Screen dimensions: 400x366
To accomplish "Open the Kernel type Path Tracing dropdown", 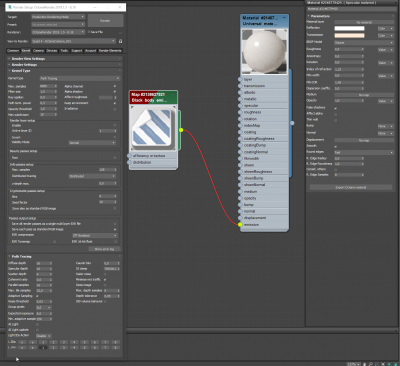I will (x=80, y=78).
